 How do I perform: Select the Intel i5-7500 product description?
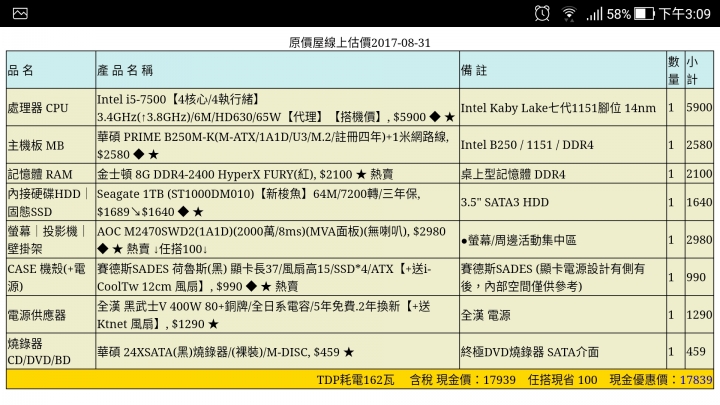277,107
